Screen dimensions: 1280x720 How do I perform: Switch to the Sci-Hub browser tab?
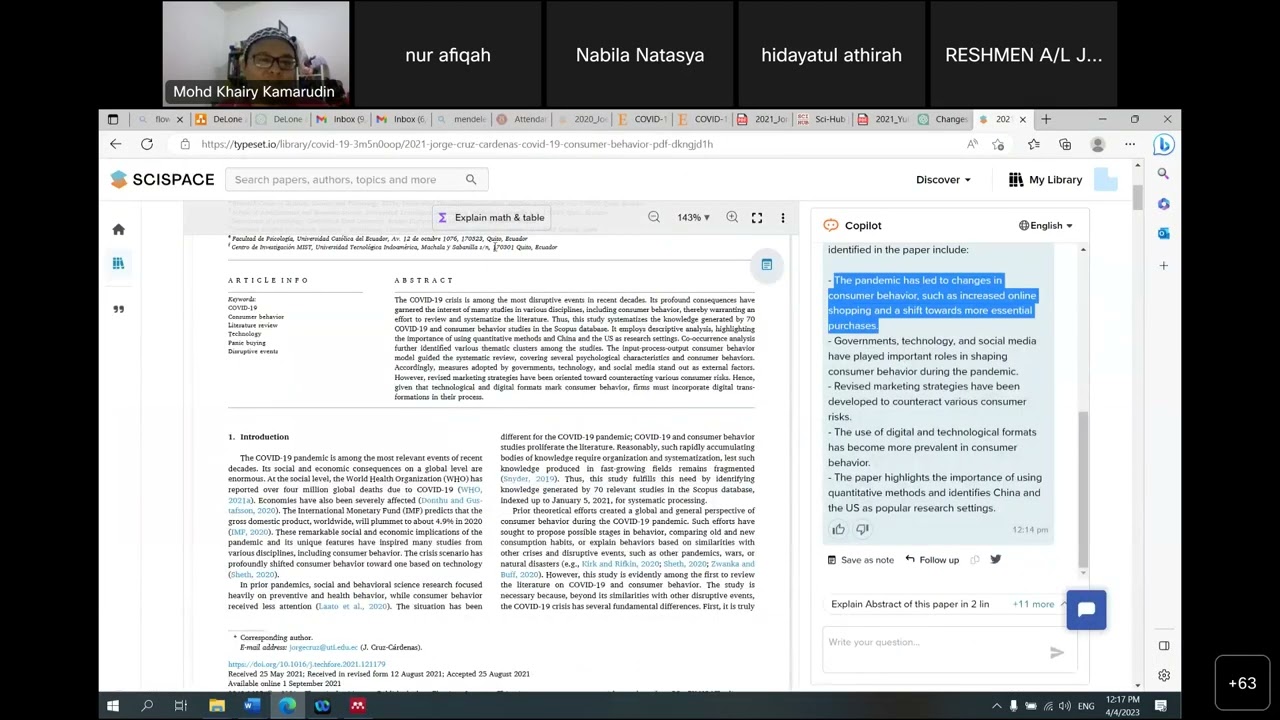click(822, 119)
